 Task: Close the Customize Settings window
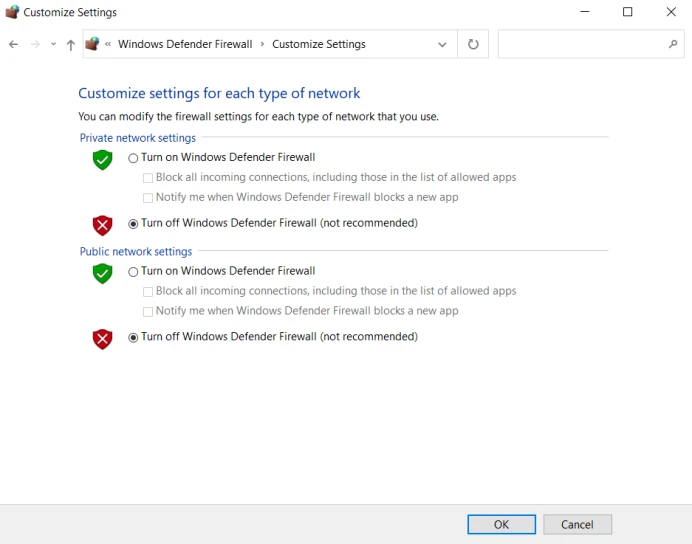[671, 12]
